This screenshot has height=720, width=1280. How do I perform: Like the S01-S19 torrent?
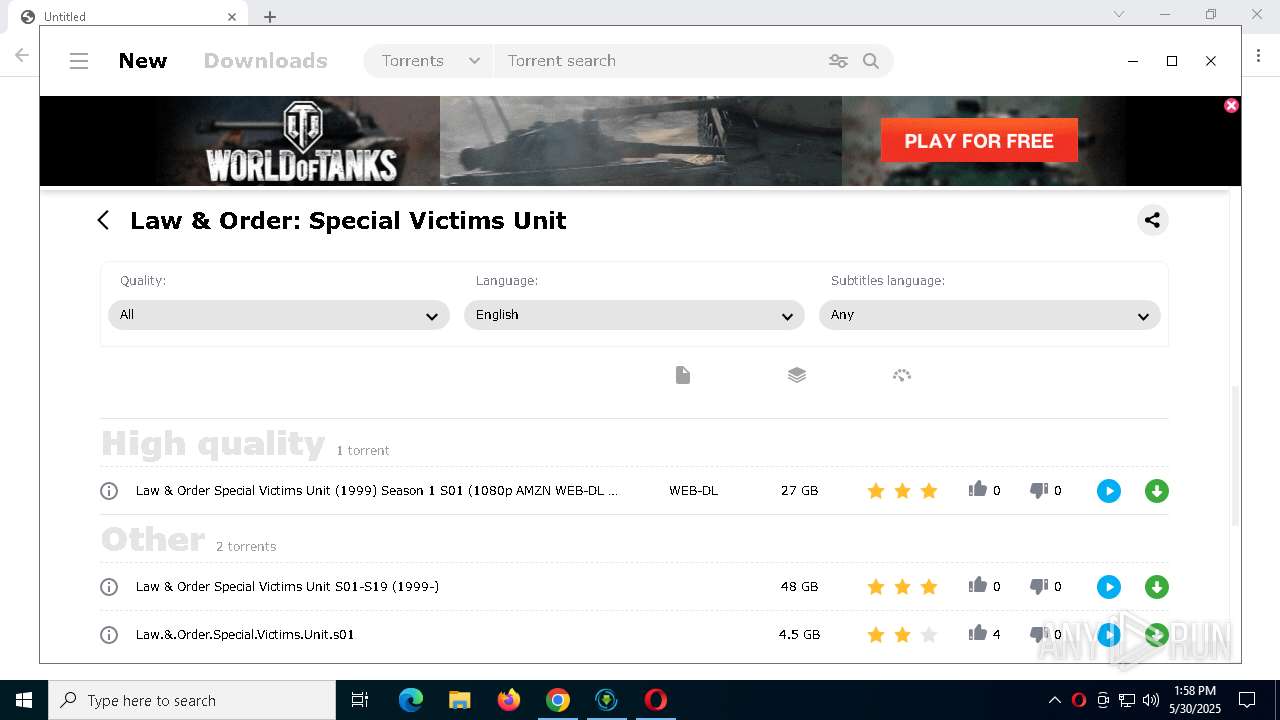point(978,585)
